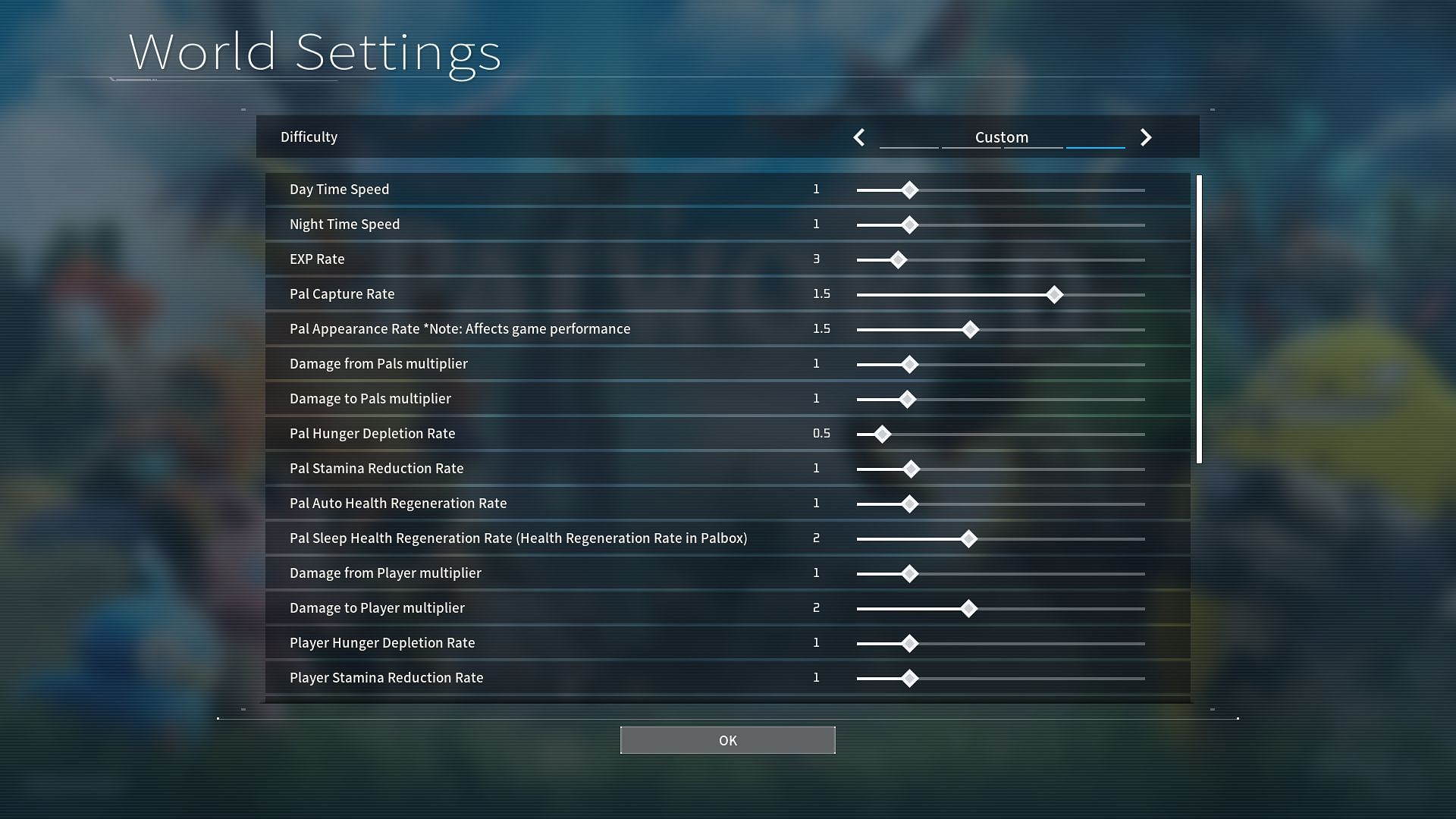Modify Damage to Player multiplier slider

coord(966,608)
